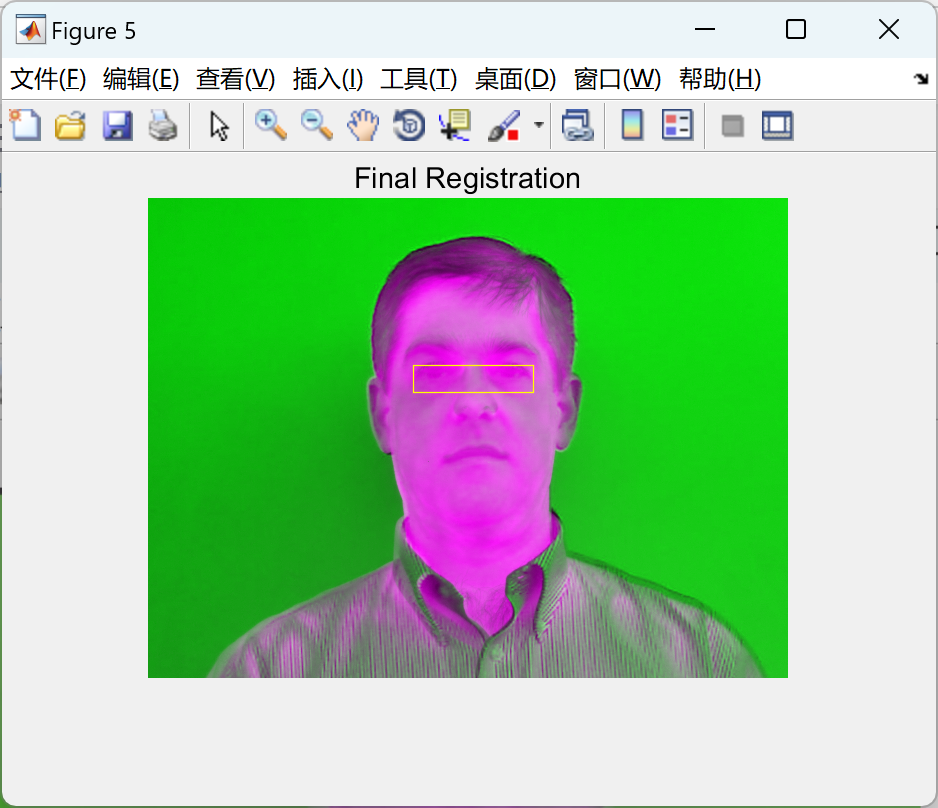Viewport: 938px width, 808px height.
Task: Open the 插入(I) menu
Action: click(328, 79)
